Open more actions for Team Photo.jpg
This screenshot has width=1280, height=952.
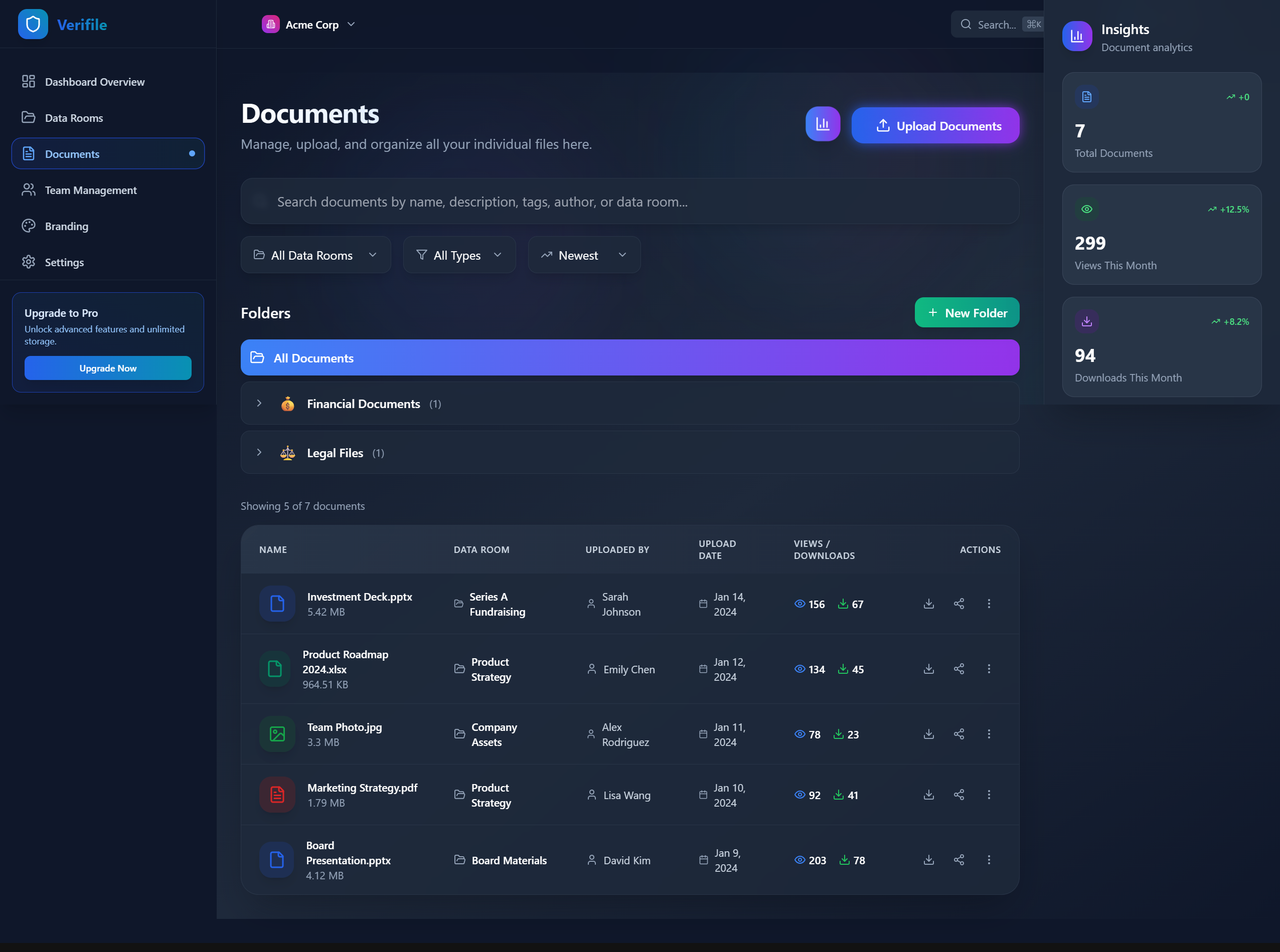[988, 733]
